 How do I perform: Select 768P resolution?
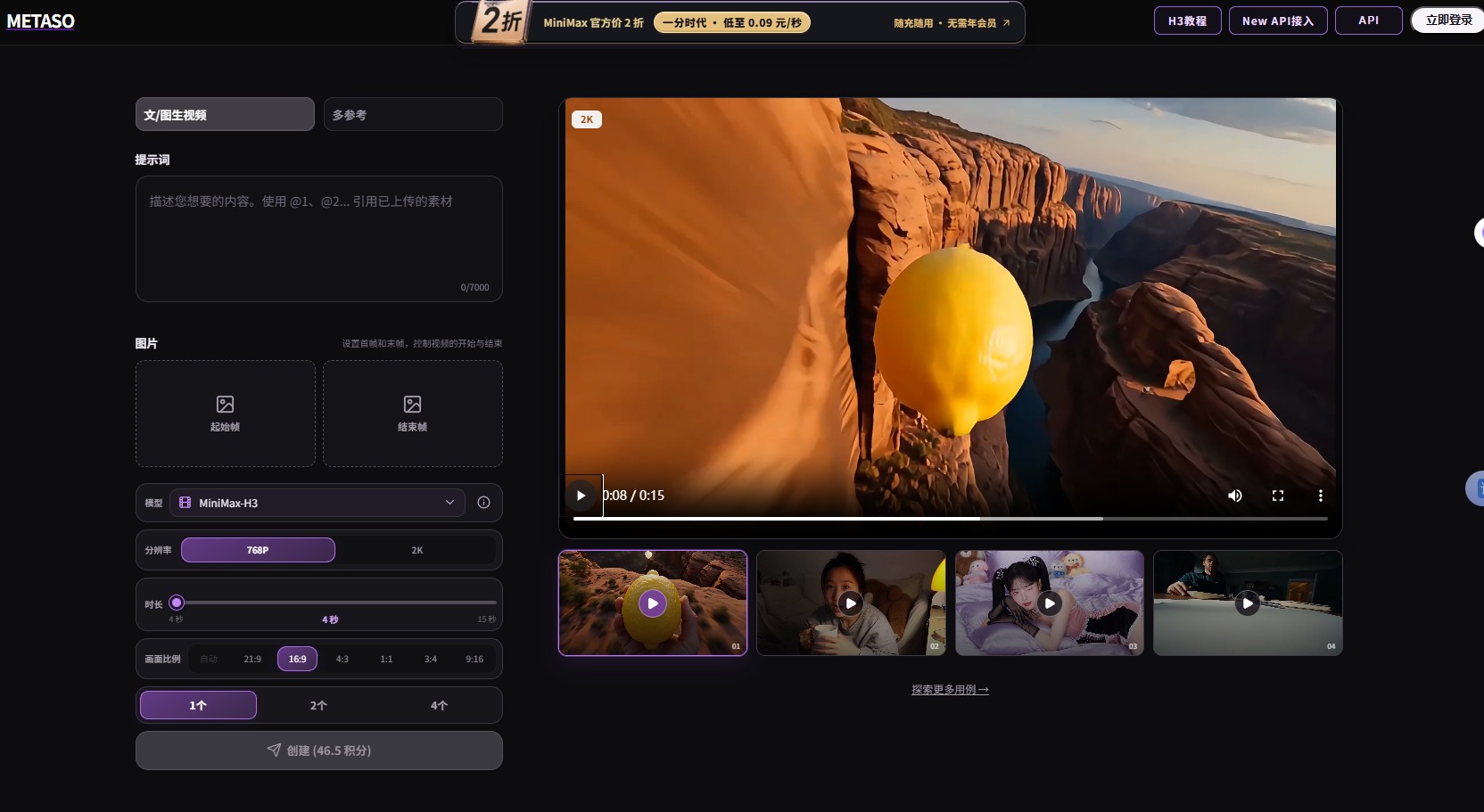[x=258, y=550]
